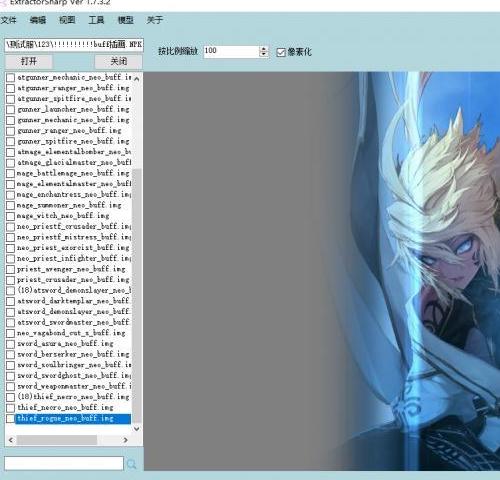Select atmage_elementalbomber_neo entry

pos(74,152)
